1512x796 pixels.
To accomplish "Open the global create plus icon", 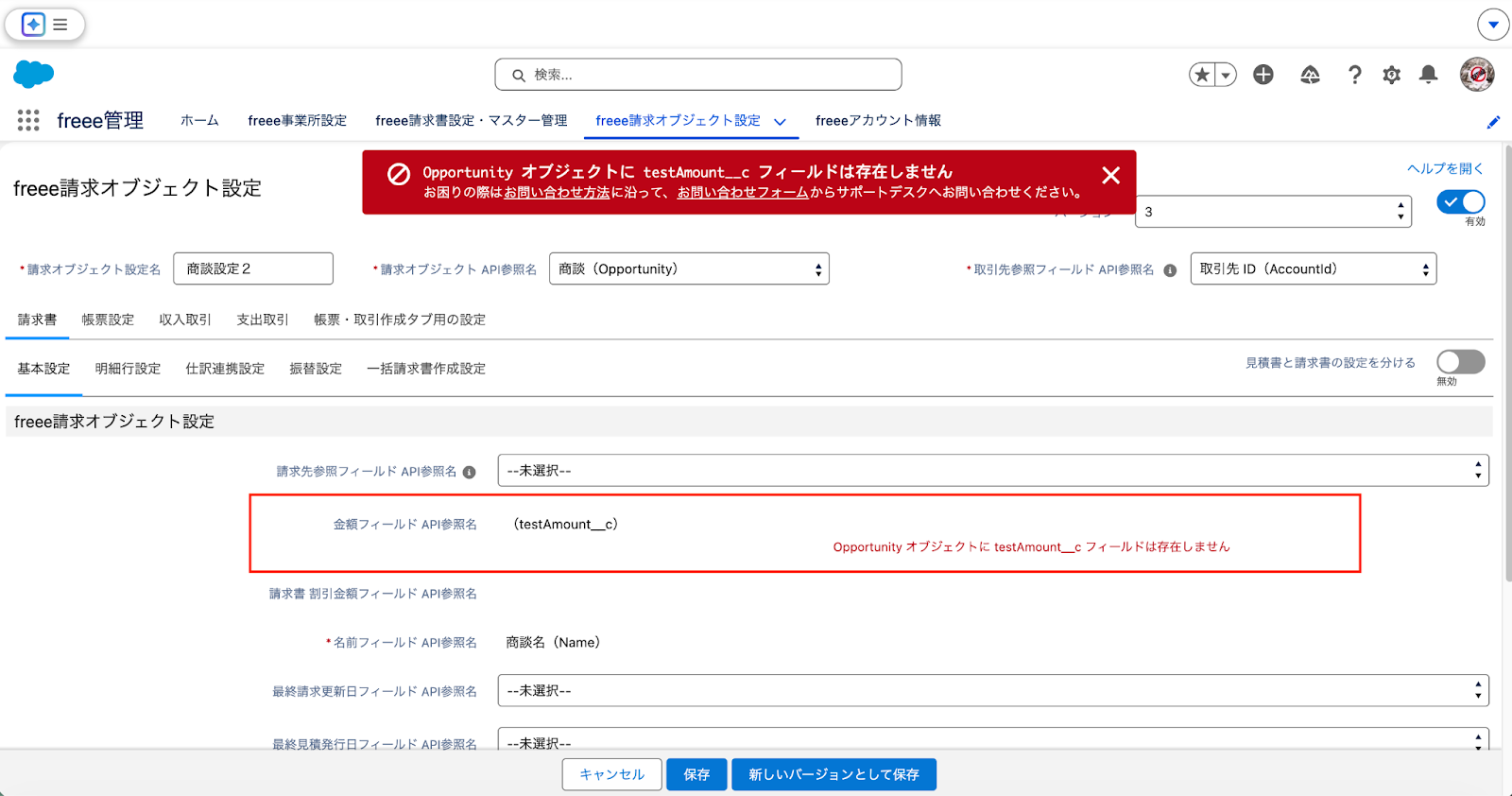I will (1263, 75).
